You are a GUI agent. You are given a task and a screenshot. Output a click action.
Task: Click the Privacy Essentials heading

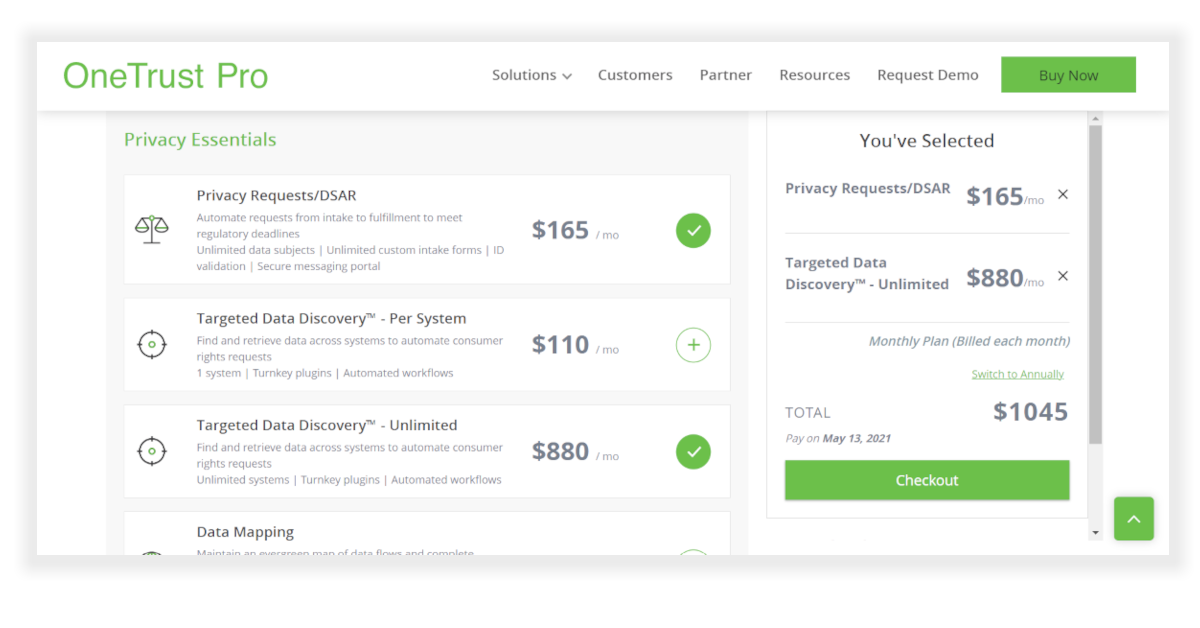200,140
